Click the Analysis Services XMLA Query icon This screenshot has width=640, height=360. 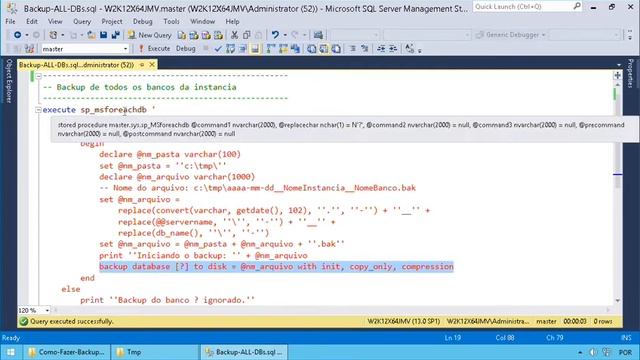(x=218, y=35)
